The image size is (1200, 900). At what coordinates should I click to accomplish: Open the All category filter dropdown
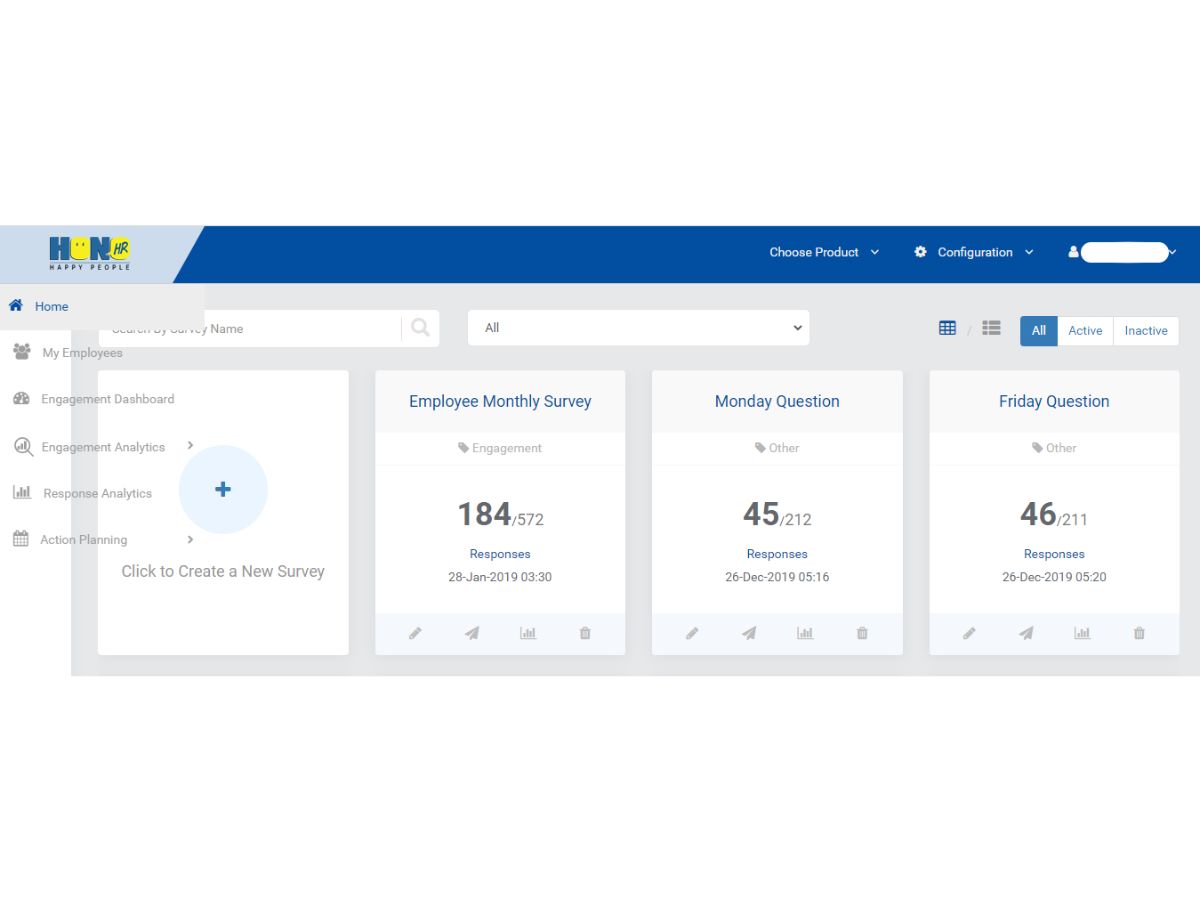[638, 327]
